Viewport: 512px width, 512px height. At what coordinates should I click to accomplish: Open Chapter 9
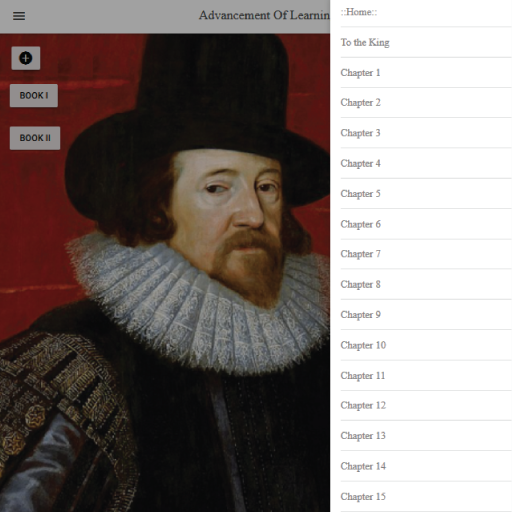(426, 315)
